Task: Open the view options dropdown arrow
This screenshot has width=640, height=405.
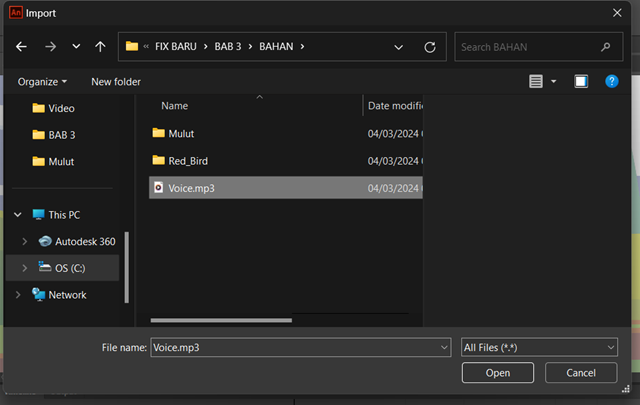Action: [553, 82]
